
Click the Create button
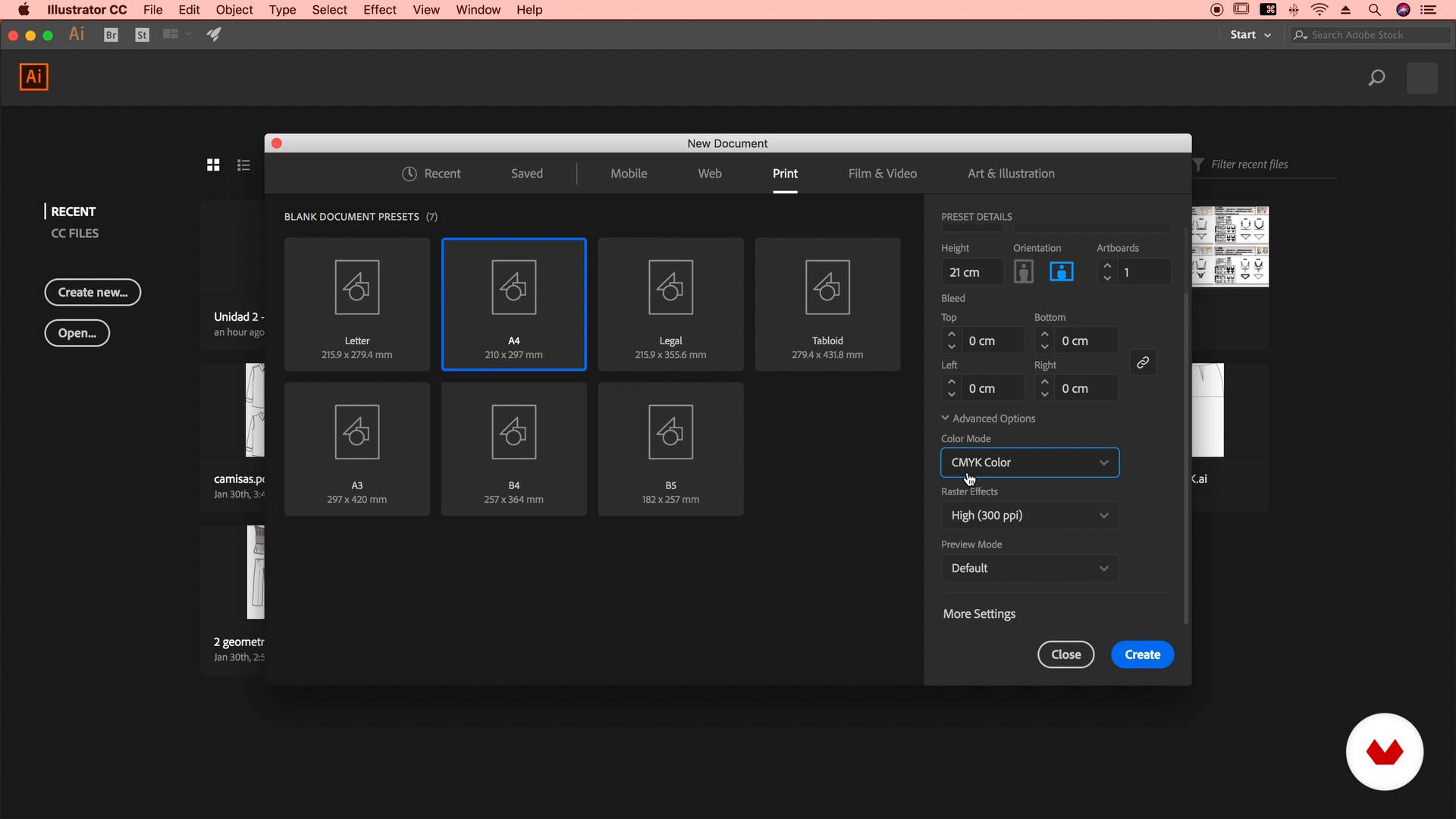click(x=1142, y=654)
